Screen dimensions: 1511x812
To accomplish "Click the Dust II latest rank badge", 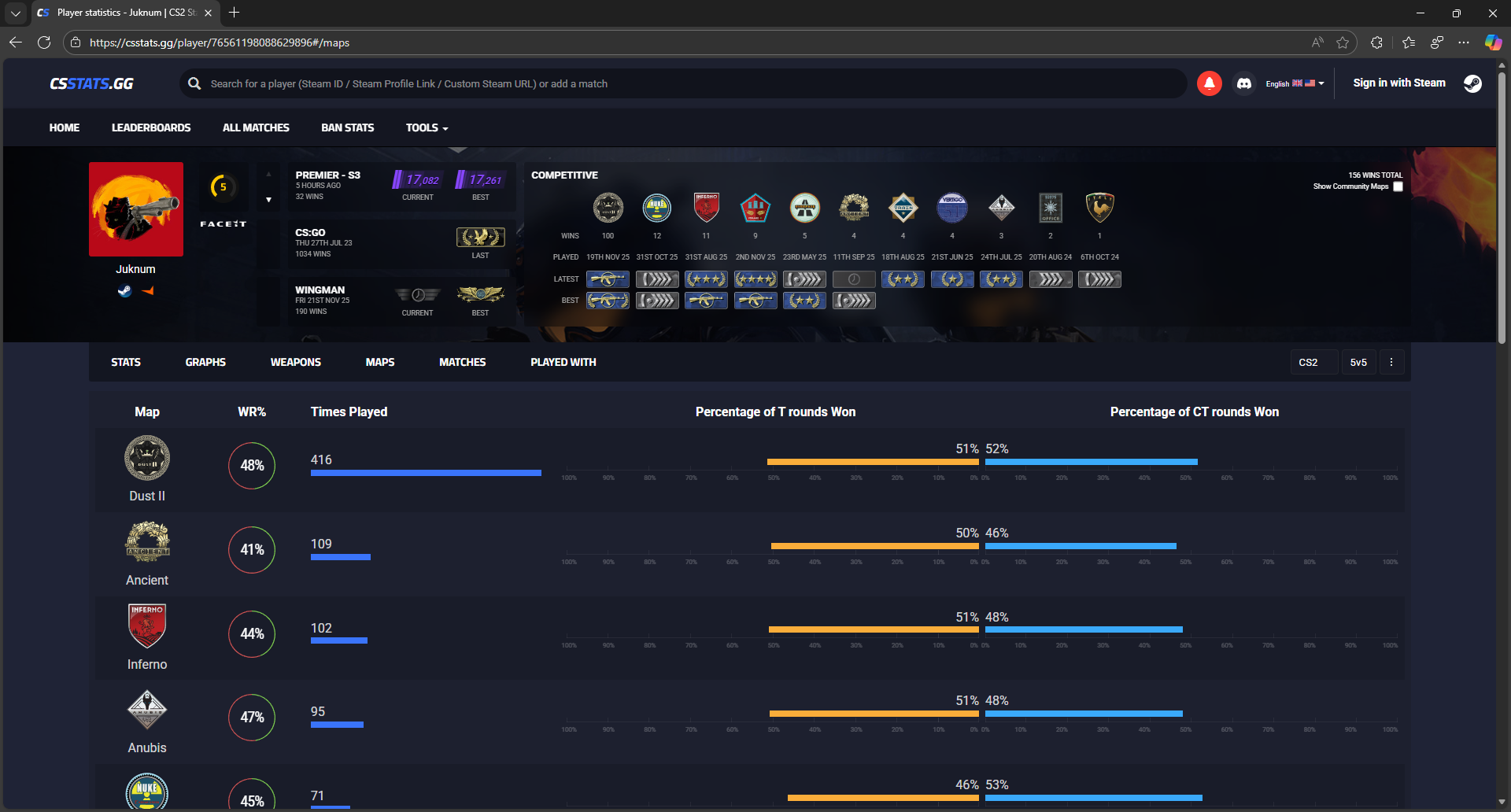I will pyautogui.click(x=608, y=279).
